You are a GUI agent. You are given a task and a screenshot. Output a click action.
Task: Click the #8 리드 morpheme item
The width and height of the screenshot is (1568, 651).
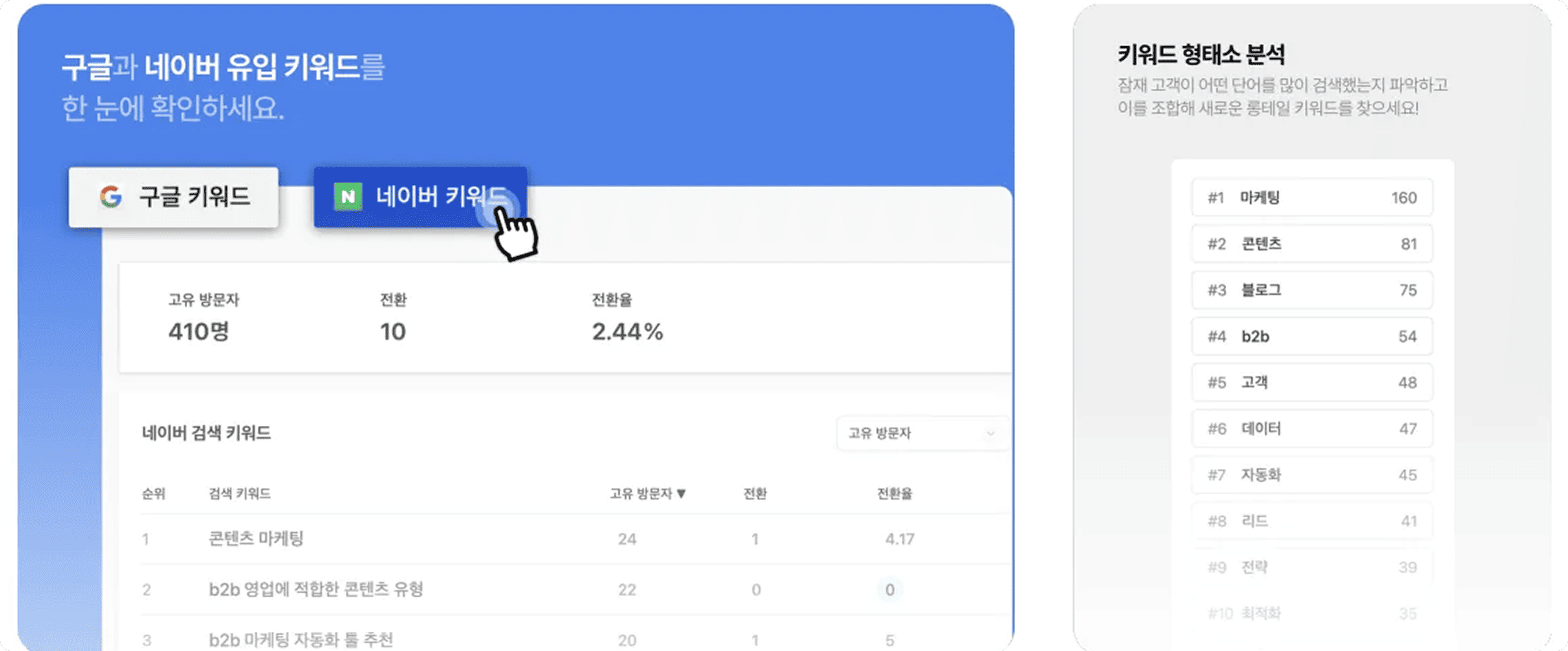(x=1312, y=520)
